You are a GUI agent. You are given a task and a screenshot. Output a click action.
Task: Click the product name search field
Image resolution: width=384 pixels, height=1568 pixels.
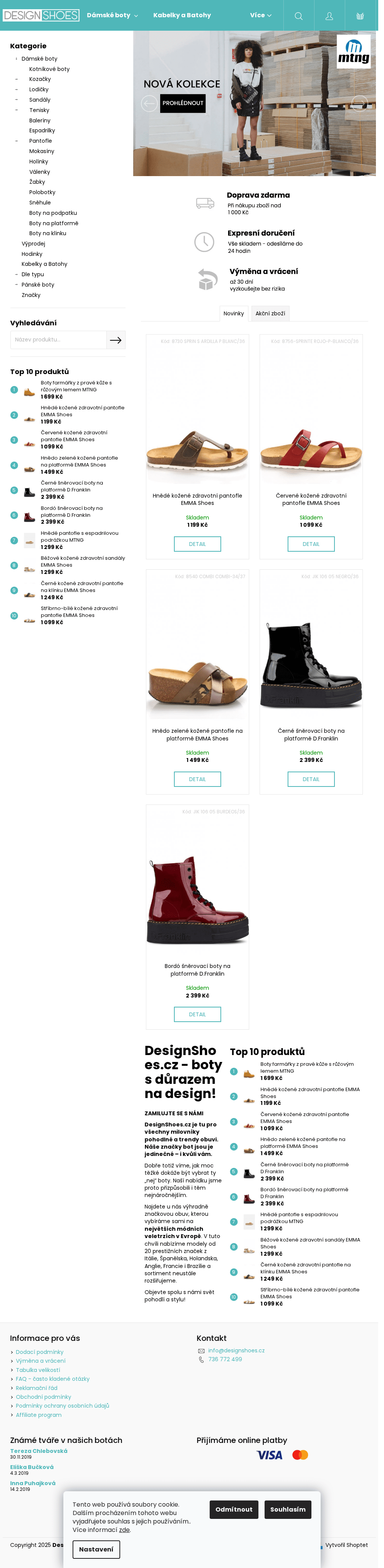pos(58,340)
